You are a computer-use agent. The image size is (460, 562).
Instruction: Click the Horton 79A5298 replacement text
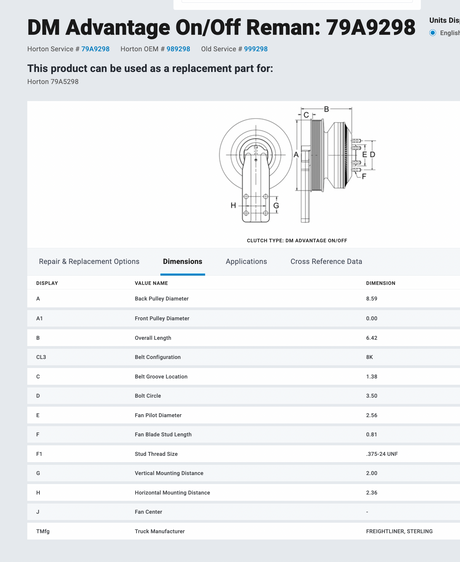click(x=53, y=82)
